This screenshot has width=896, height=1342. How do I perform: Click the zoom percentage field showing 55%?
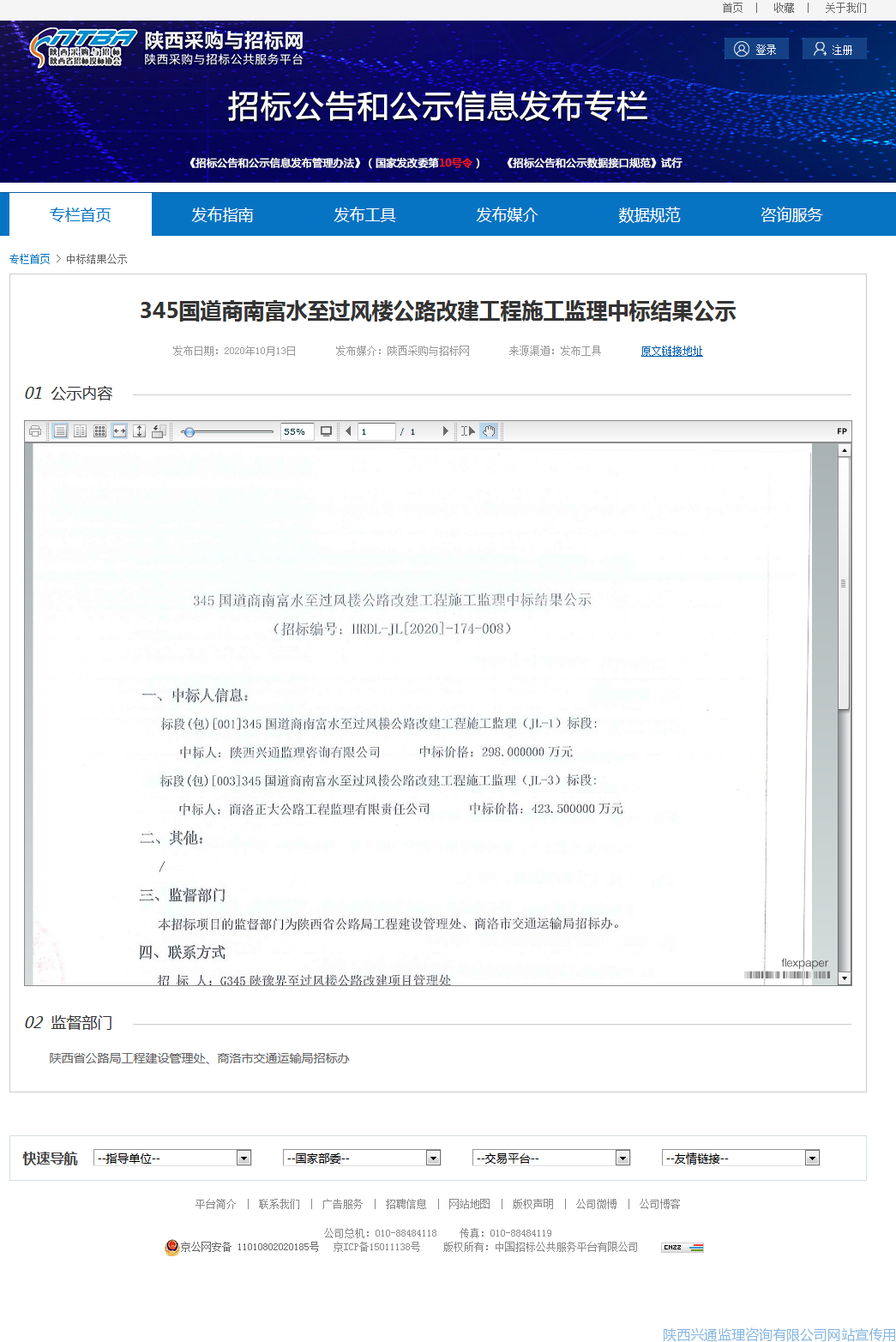tap(296, 431)
